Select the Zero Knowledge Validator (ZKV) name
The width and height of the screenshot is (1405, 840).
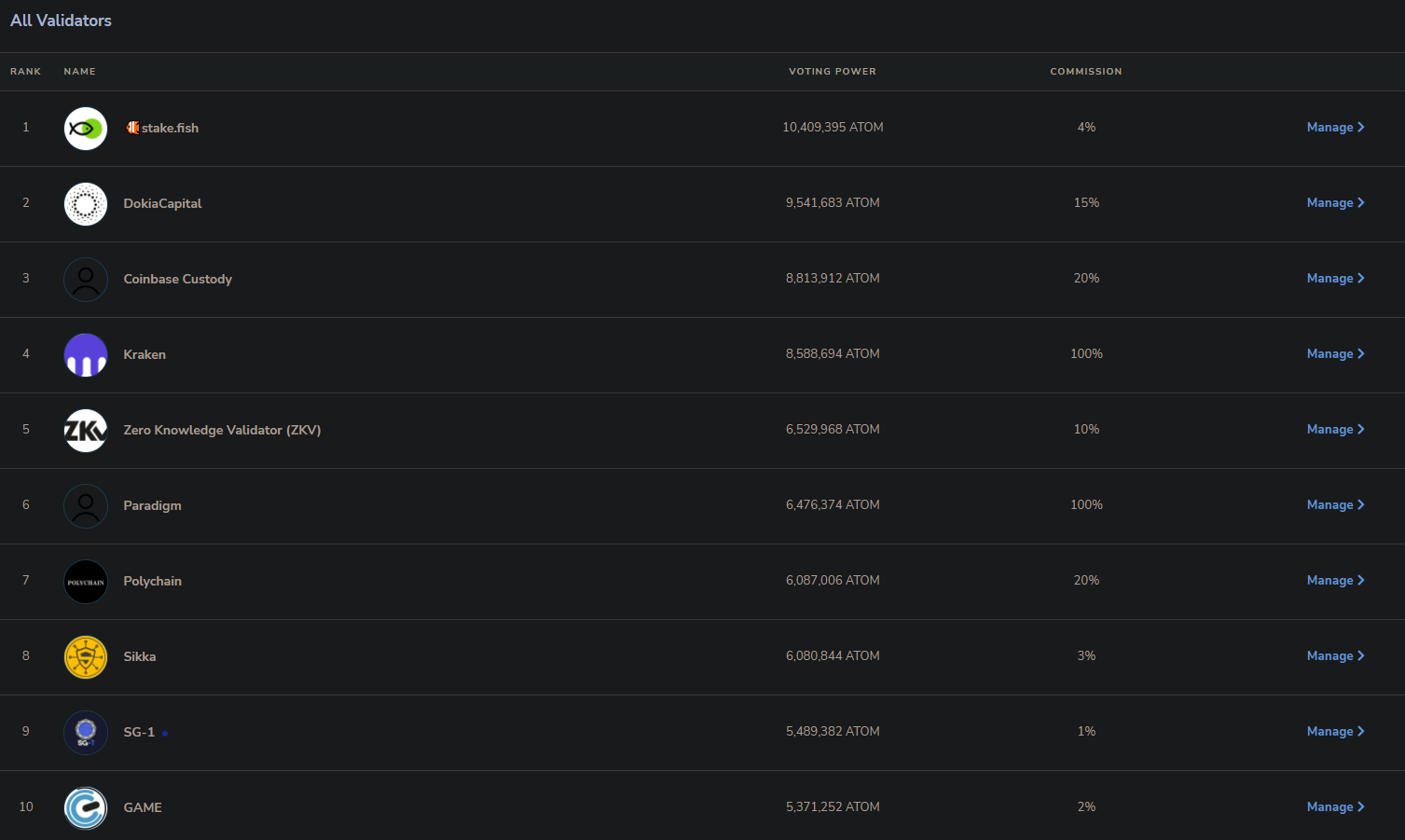[x=222, y=430]
